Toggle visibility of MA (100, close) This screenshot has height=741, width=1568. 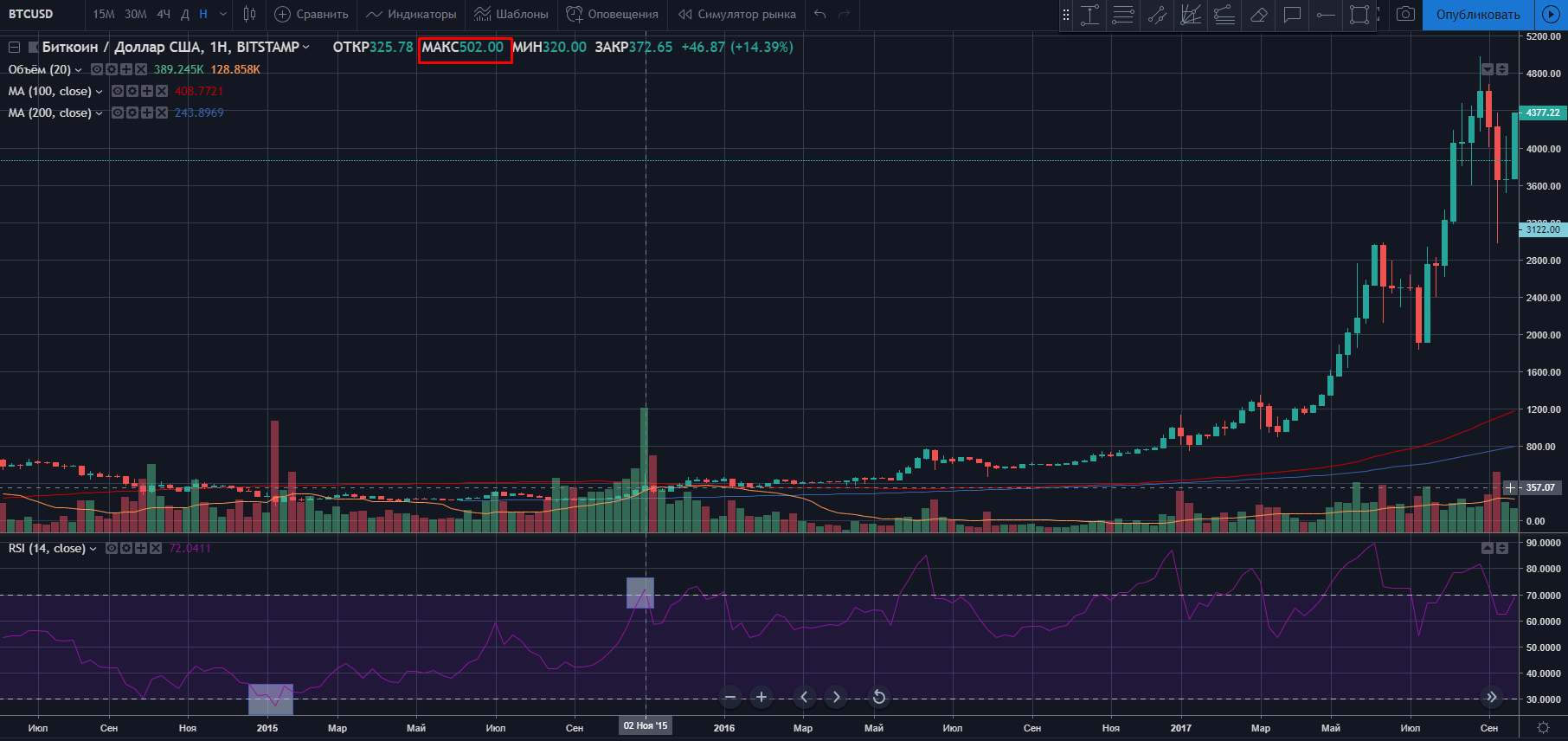117,91
